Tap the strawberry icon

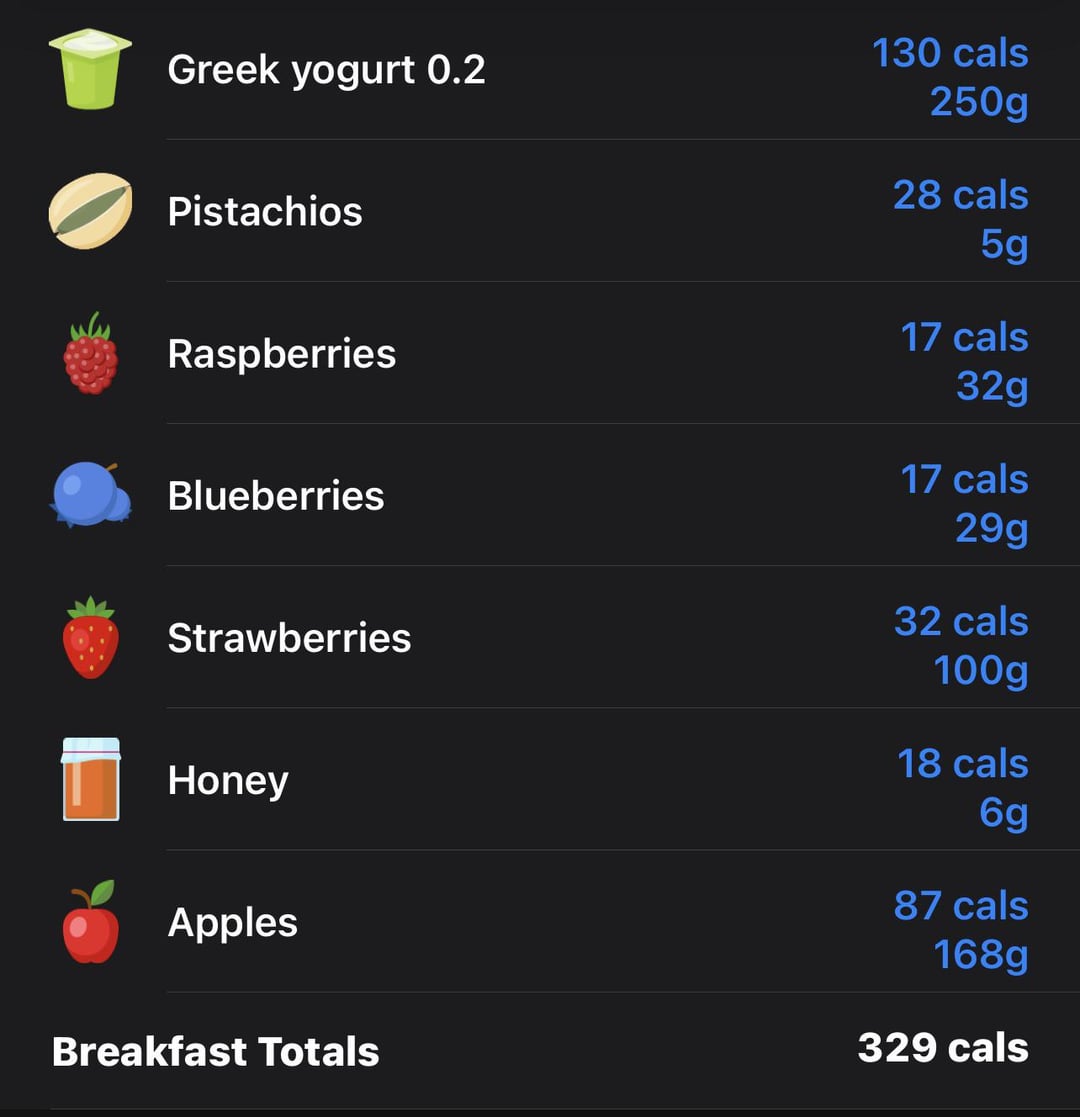point(90,638)
